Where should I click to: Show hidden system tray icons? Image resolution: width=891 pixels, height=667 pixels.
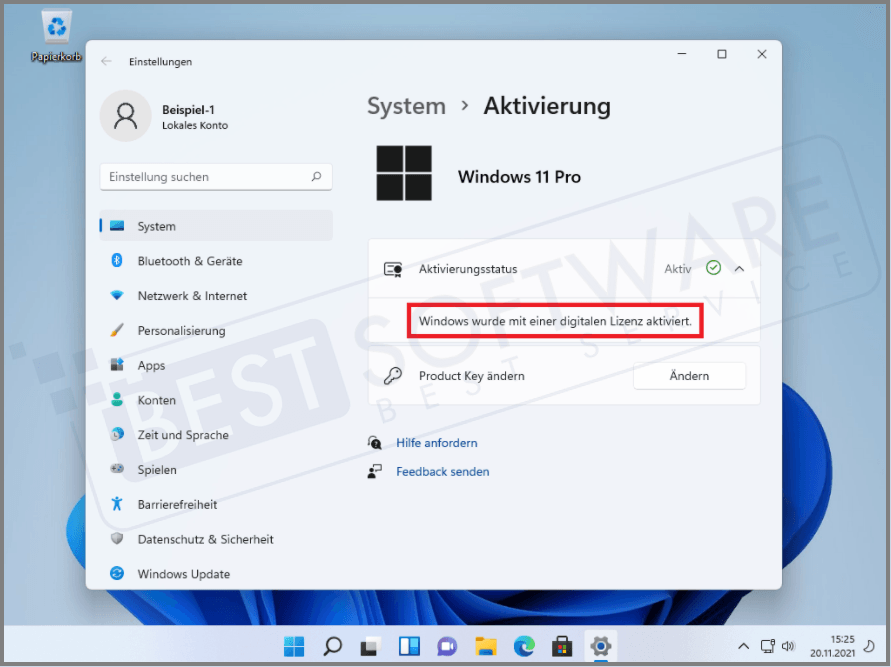pos(744,646)
